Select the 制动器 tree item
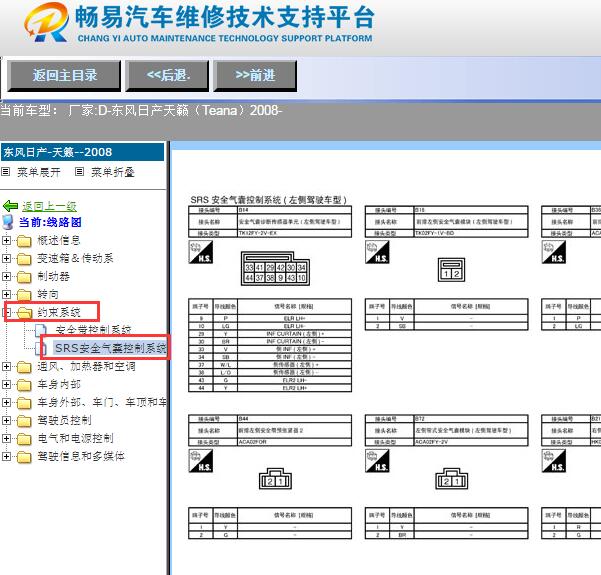 pyautogui.click(x=53, y=276)
